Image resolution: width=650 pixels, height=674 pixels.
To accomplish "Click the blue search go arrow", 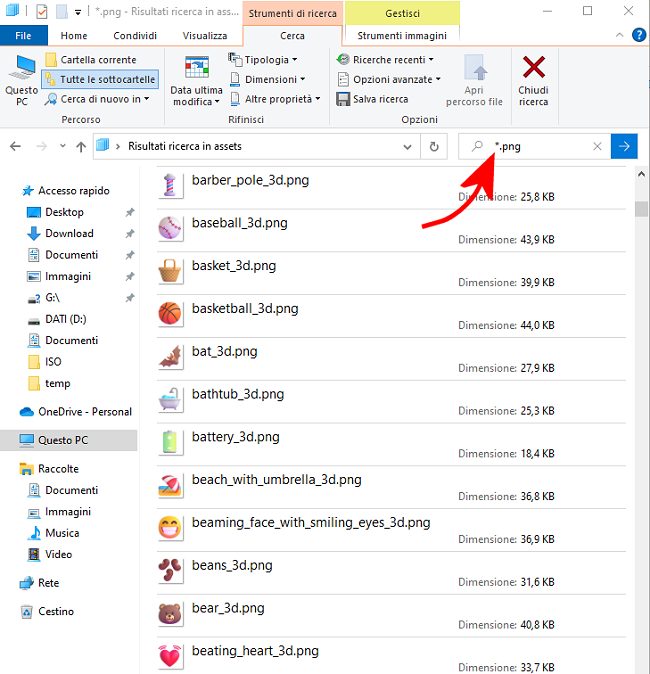I will [x=624, y=147].
